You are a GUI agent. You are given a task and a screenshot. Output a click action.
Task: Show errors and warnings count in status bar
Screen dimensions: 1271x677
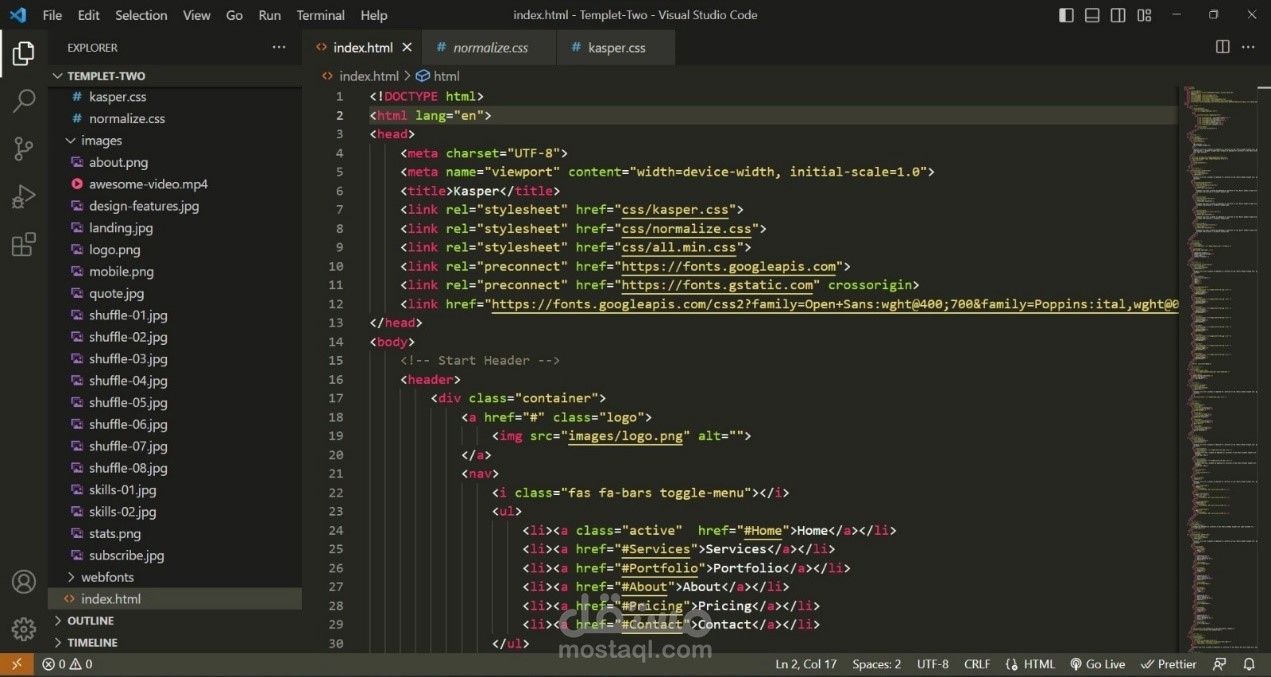click(x=67, y=664)
